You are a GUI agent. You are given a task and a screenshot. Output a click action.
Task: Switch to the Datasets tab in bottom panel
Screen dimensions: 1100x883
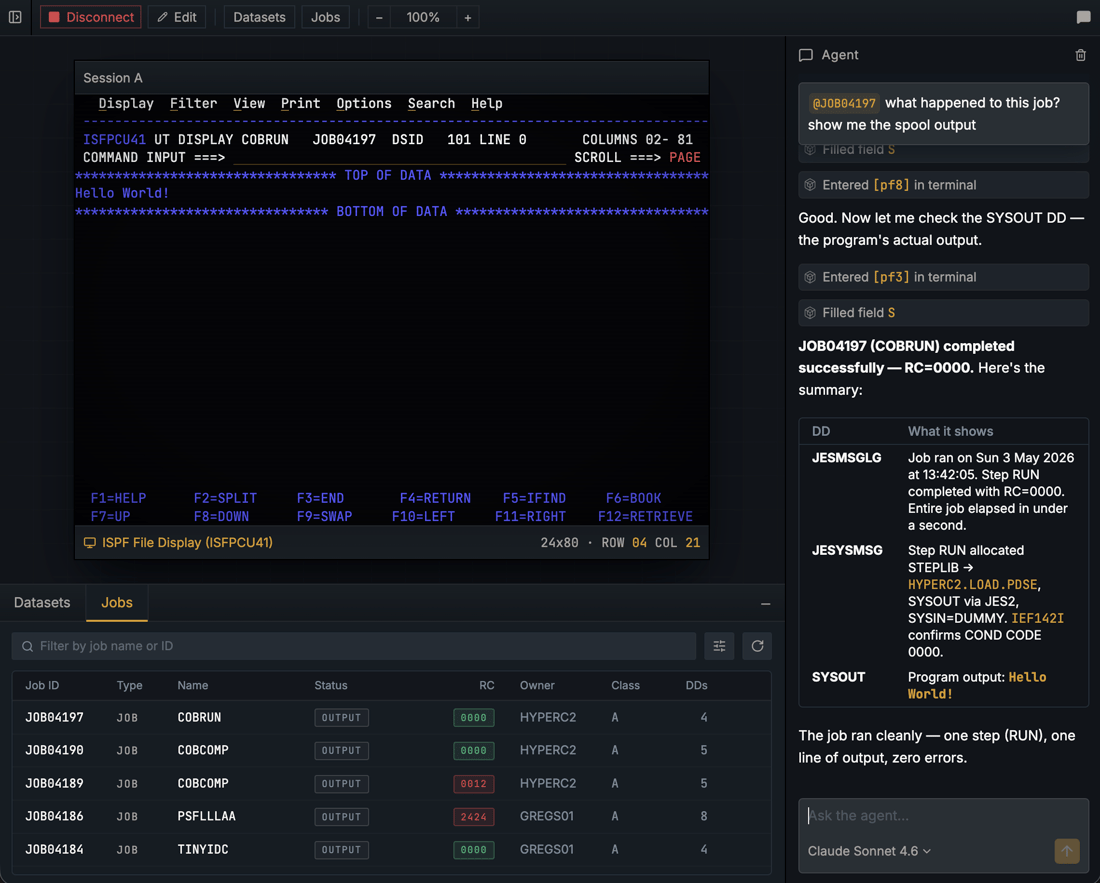pos(42,602)
